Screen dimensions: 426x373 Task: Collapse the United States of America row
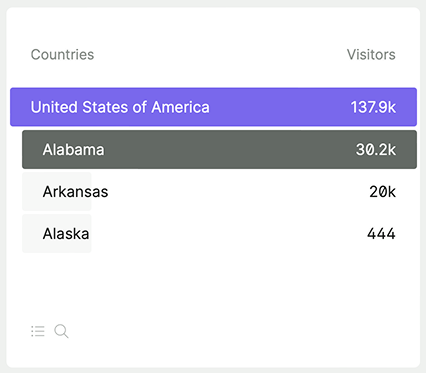[x=213, y=107]
